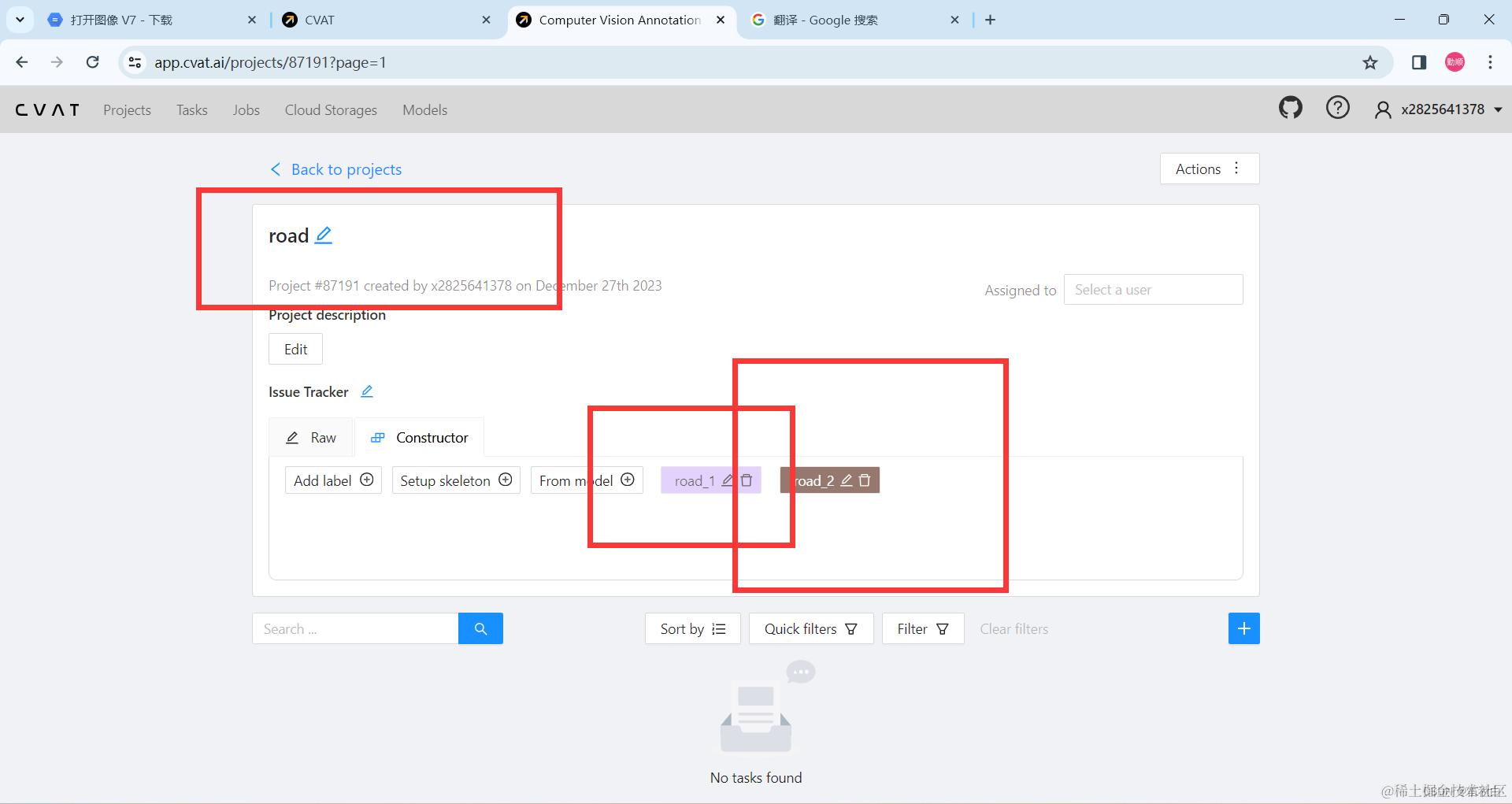Edit the Issue Tracker pencil icon
This screenshot has width=1512, height=804.
[367, 391]
